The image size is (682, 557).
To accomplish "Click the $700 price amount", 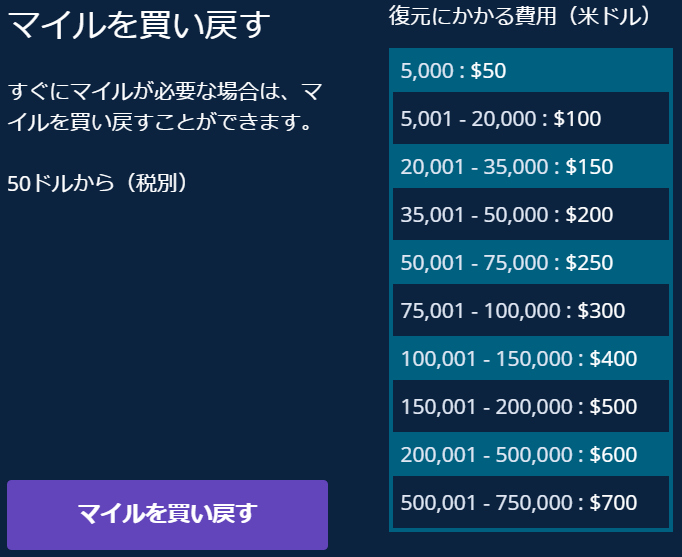I will [x=613, y=503].
